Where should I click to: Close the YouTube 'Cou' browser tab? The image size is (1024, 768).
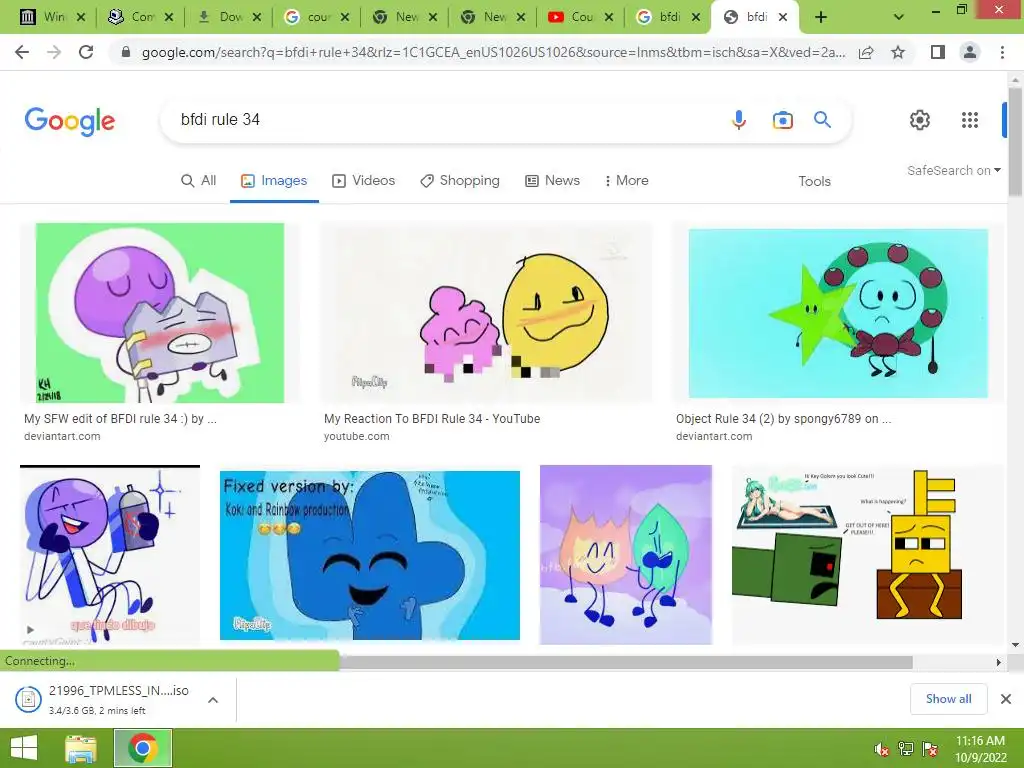[x=609, y=18]
